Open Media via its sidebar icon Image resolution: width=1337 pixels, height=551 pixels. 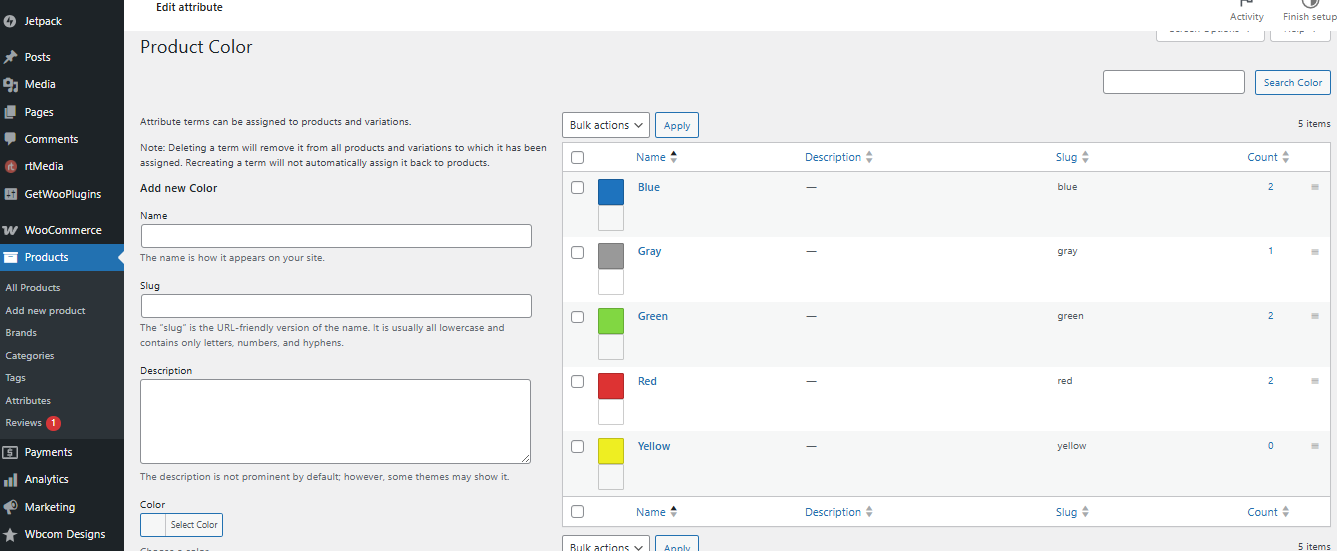pyautogui.click(x=11, y=85)
